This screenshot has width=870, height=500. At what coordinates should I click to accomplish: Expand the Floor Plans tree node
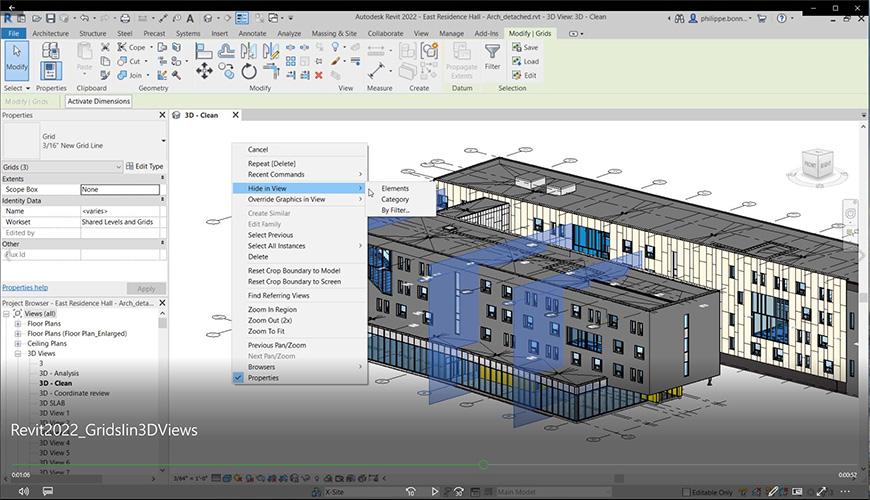[18, 324]
